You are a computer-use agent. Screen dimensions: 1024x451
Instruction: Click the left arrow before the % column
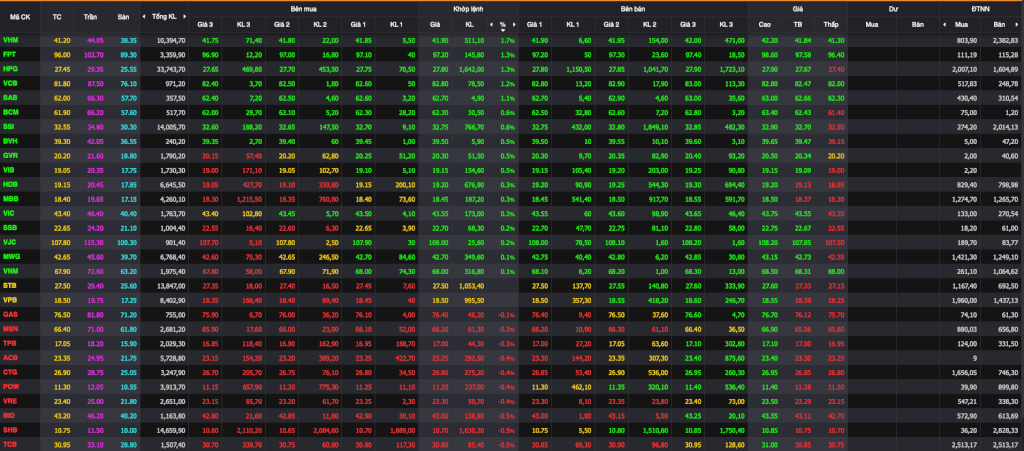point(491,25)
